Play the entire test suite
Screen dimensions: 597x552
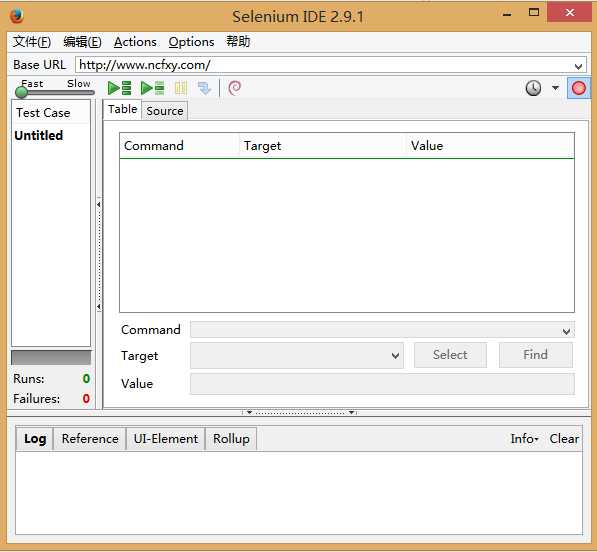click(x=120, y=88)
